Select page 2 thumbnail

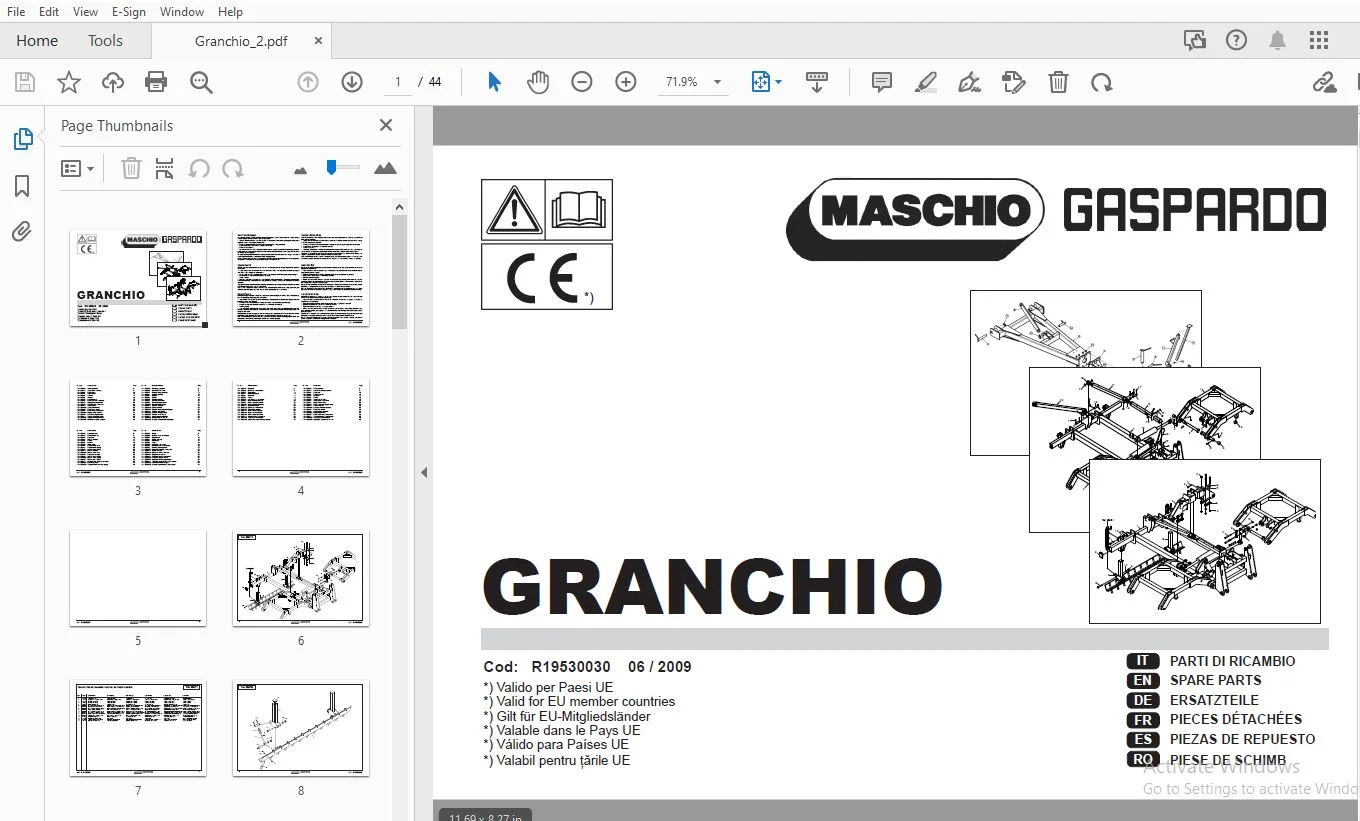(301, 278)
